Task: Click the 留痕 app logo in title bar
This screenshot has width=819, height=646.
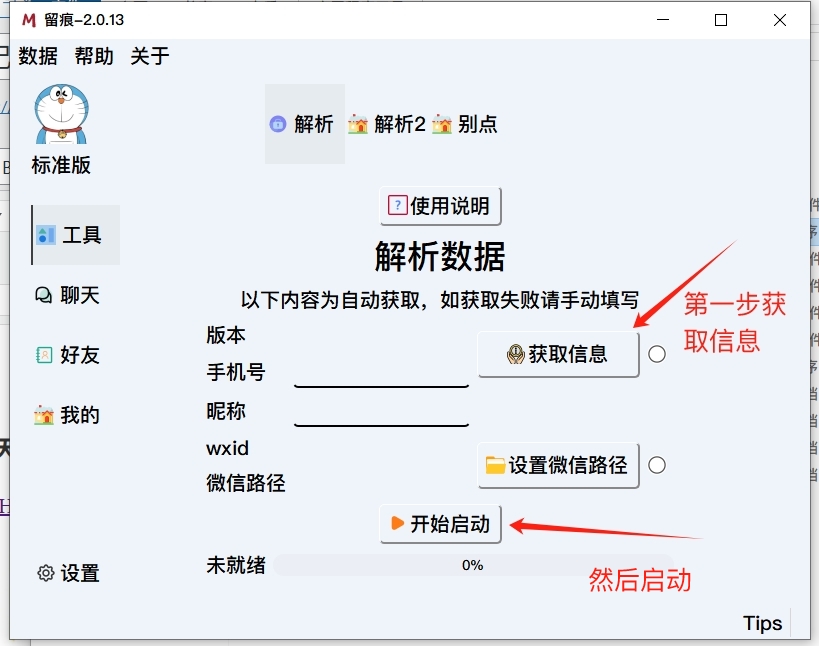Action: click(x=28, y=20)
